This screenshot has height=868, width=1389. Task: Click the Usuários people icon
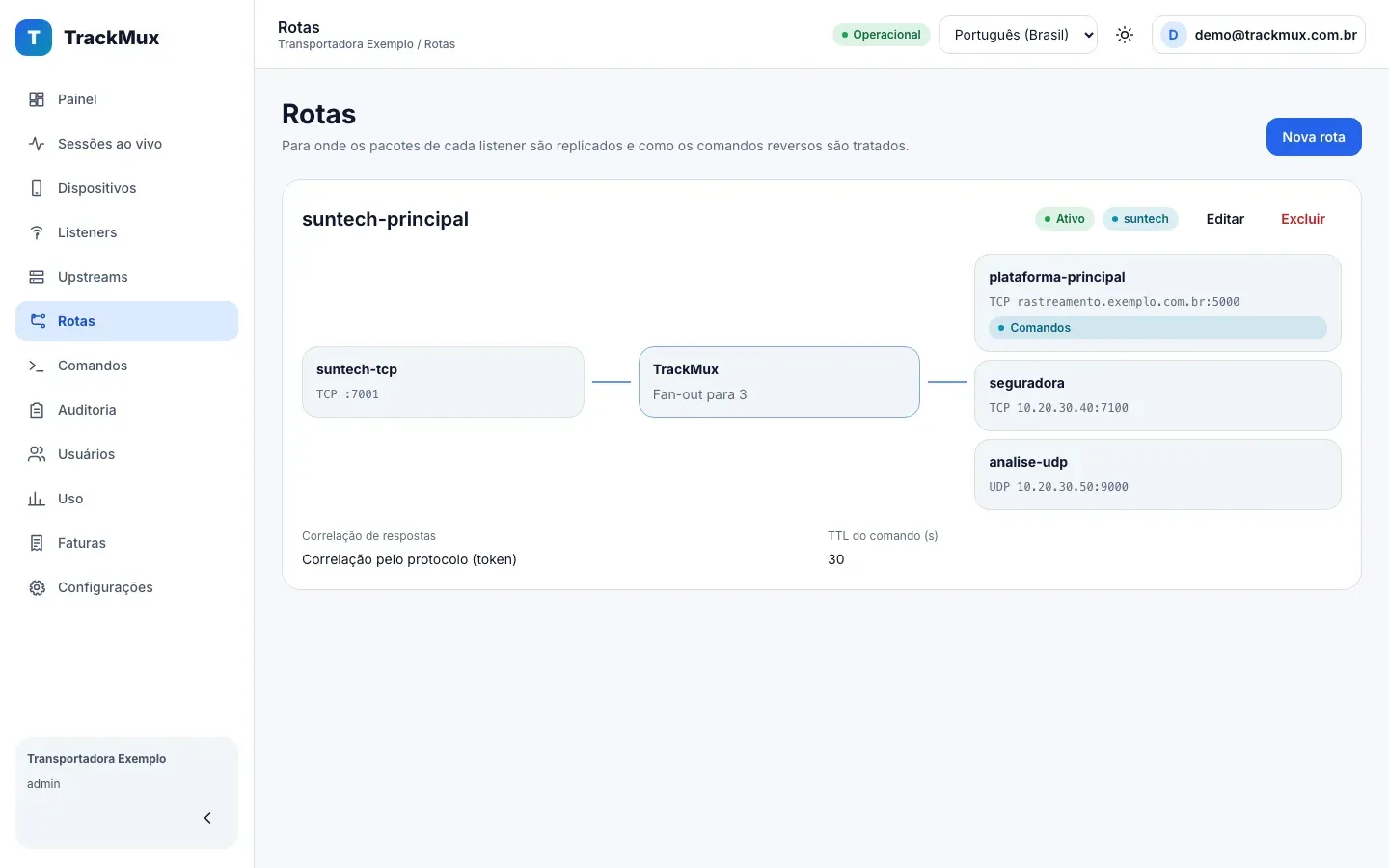[x=37, y=454]
